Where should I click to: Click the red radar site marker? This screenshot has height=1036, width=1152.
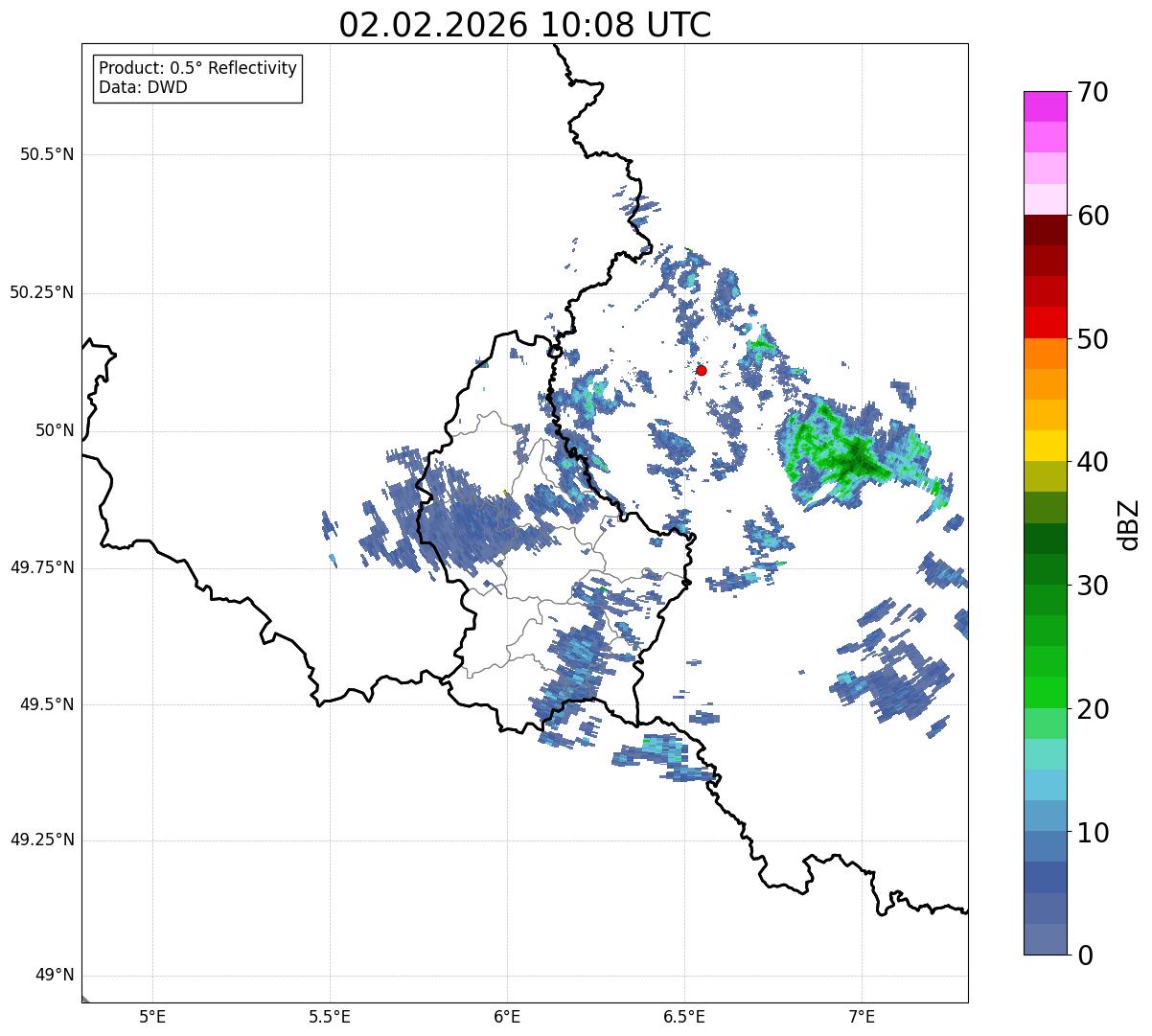coord(702,370)
